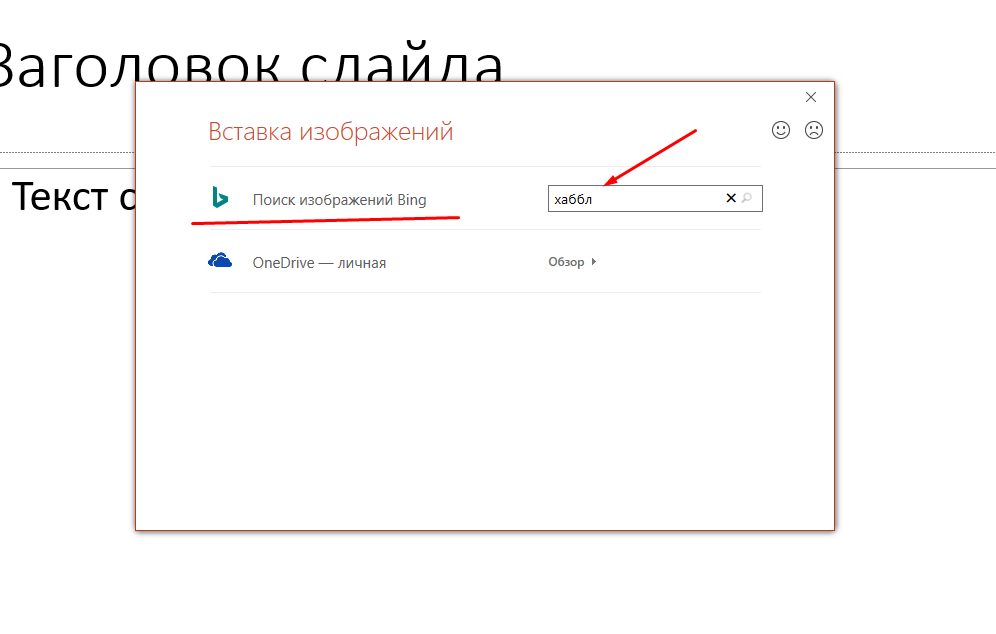Select the OneDrive — личная label

(319, 263)
